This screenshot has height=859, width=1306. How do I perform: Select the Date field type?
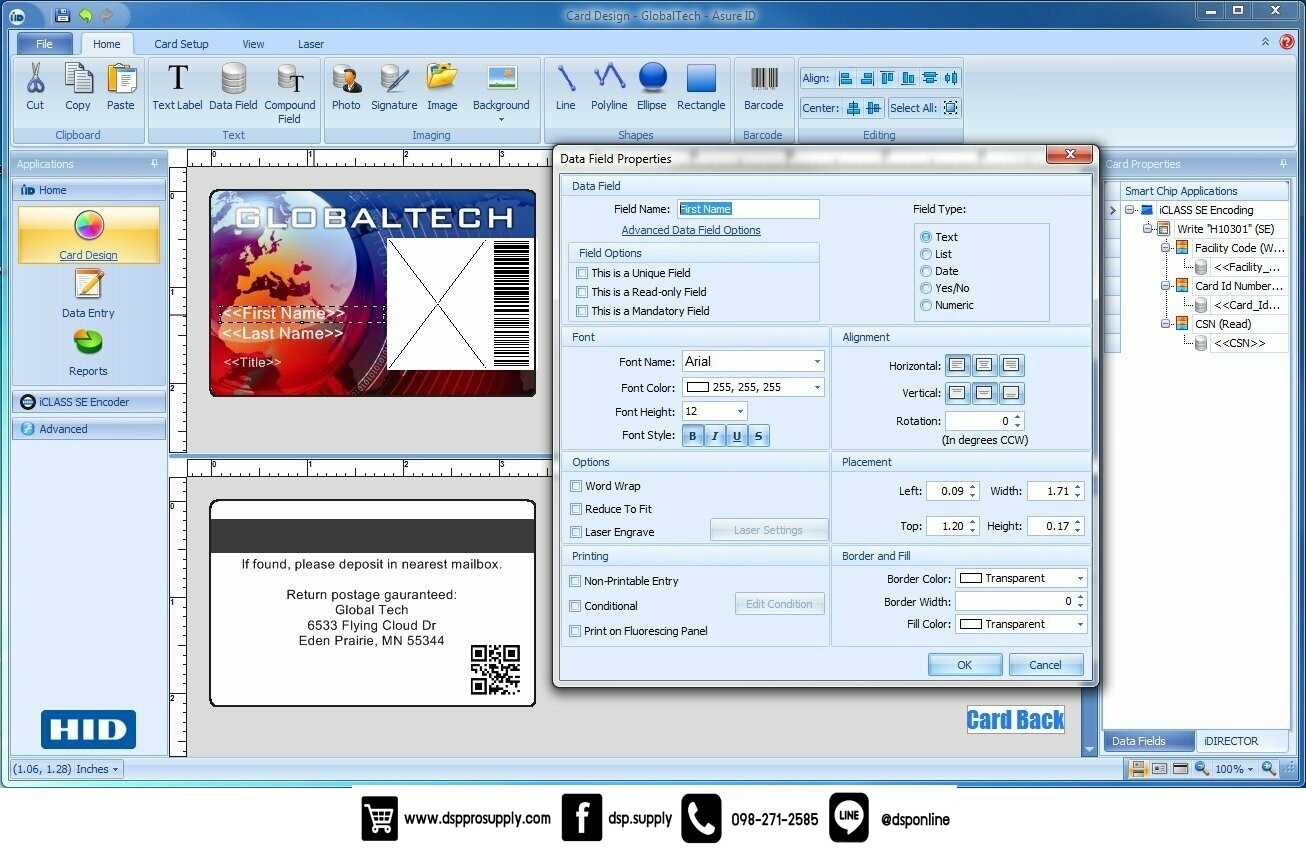coord(926,271)
